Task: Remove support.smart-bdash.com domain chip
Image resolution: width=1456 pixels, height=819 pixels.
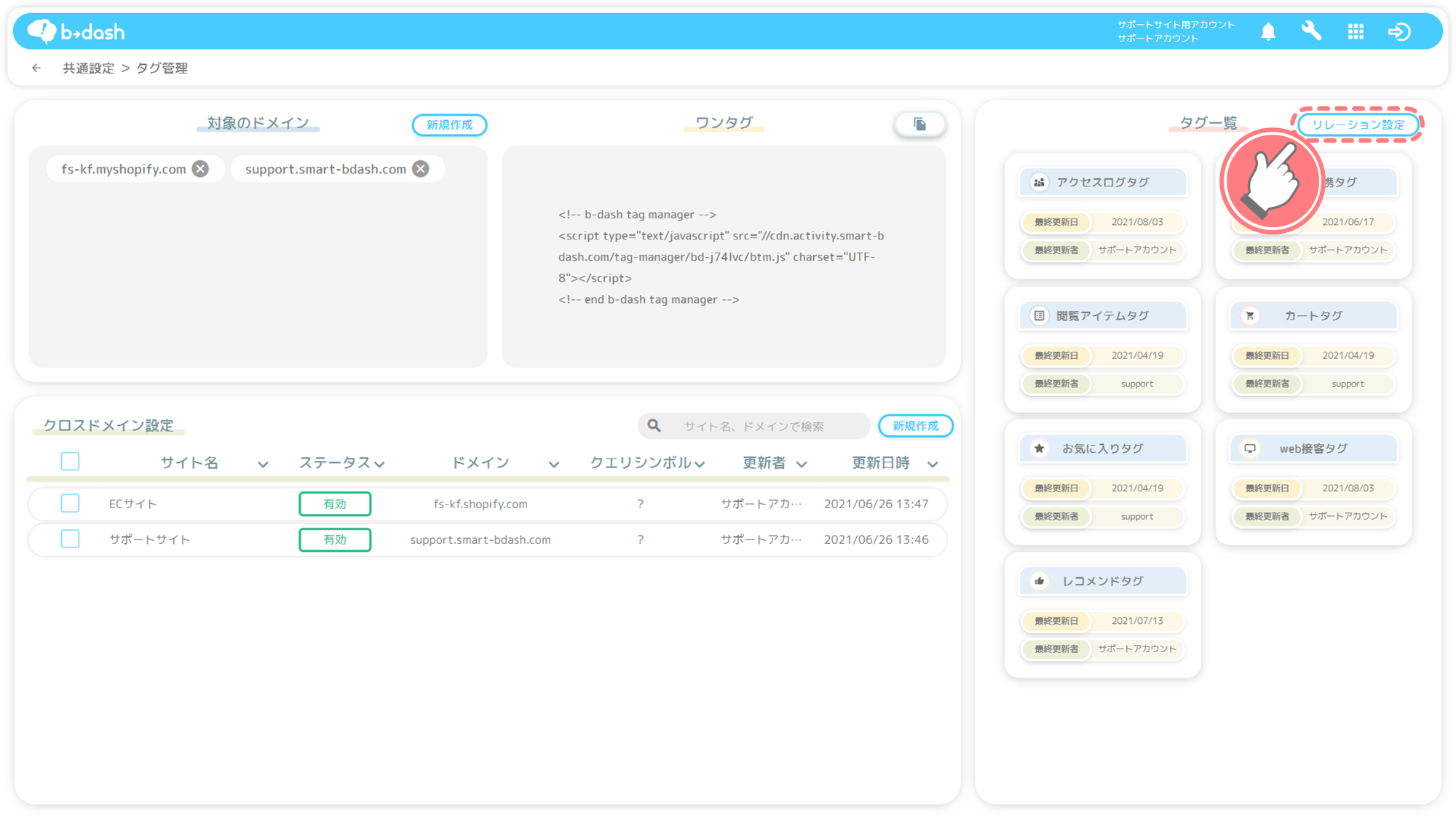Action: [421, 169]
